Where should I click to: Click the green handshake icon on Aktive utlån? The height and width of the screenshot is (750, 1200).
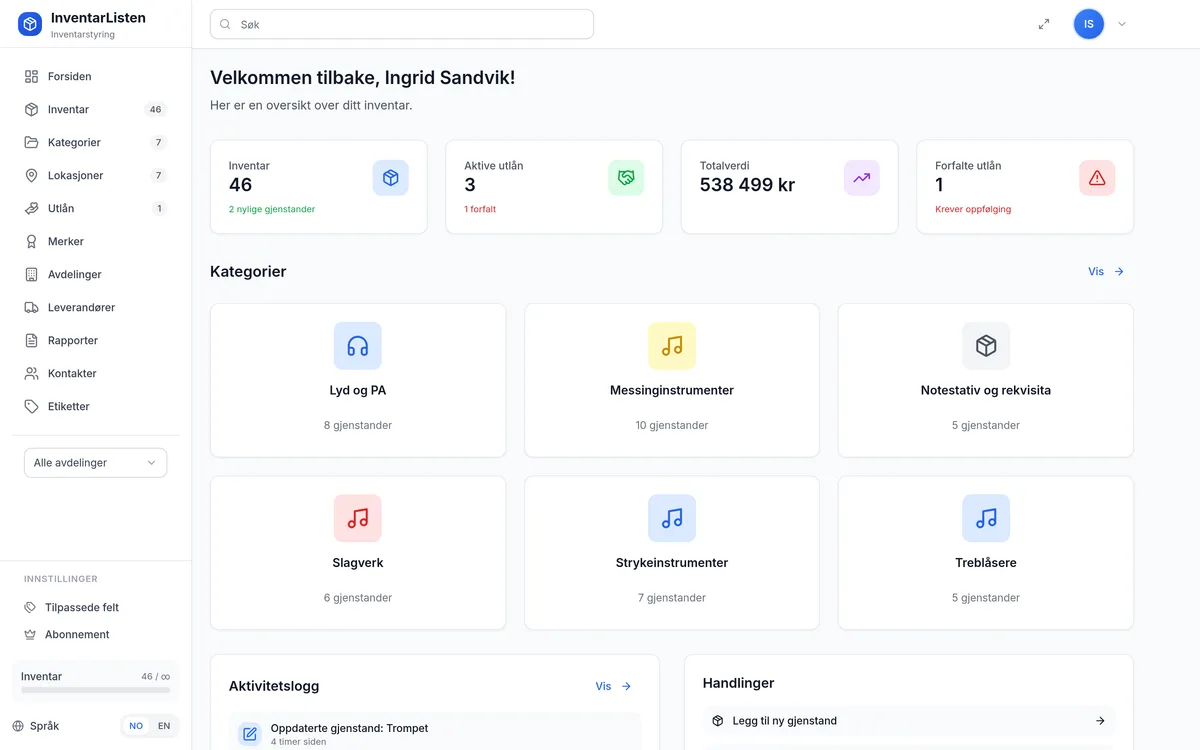coord(626,178)
